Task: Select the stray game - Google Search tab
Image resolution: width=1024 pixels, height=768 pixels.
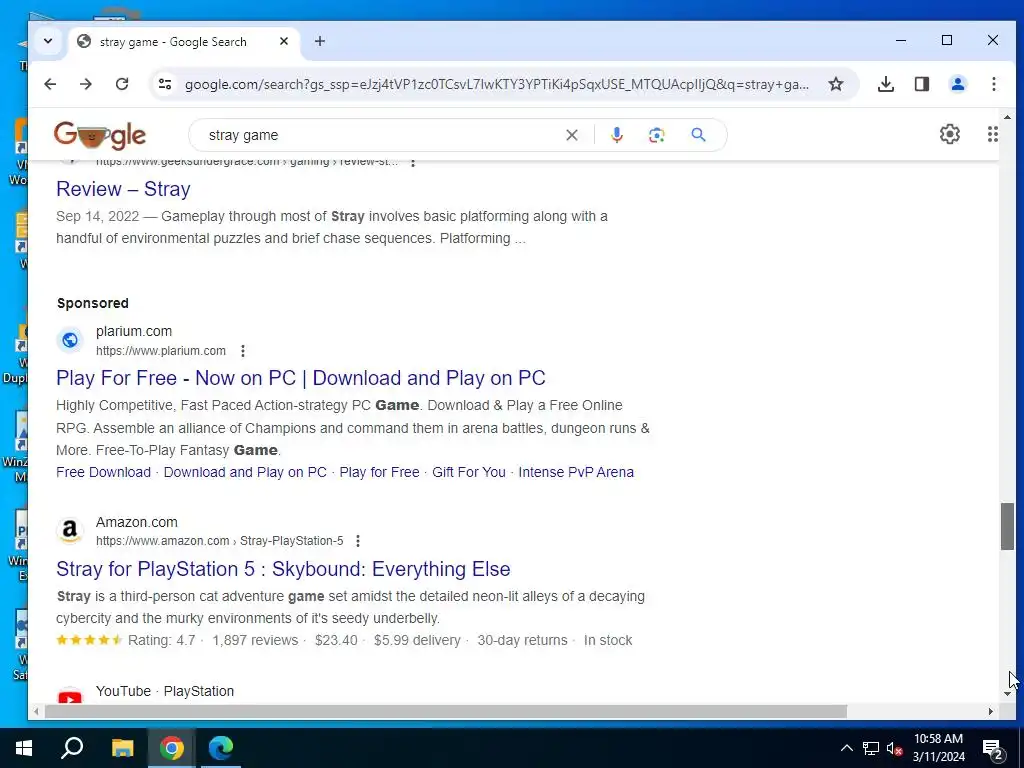Action: [173, 42]
